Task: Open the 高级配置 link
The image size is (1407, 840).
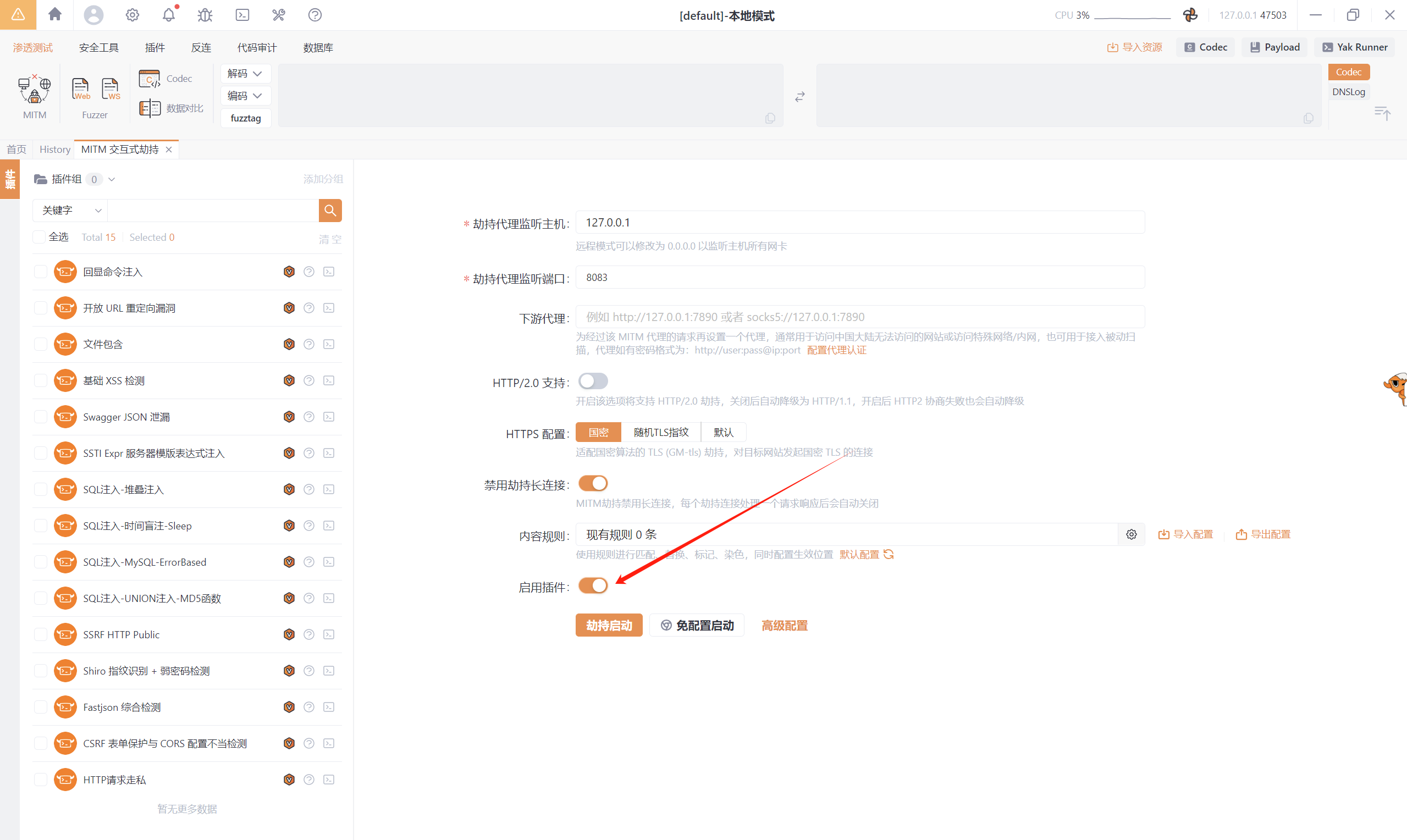Action: [784, 626]
